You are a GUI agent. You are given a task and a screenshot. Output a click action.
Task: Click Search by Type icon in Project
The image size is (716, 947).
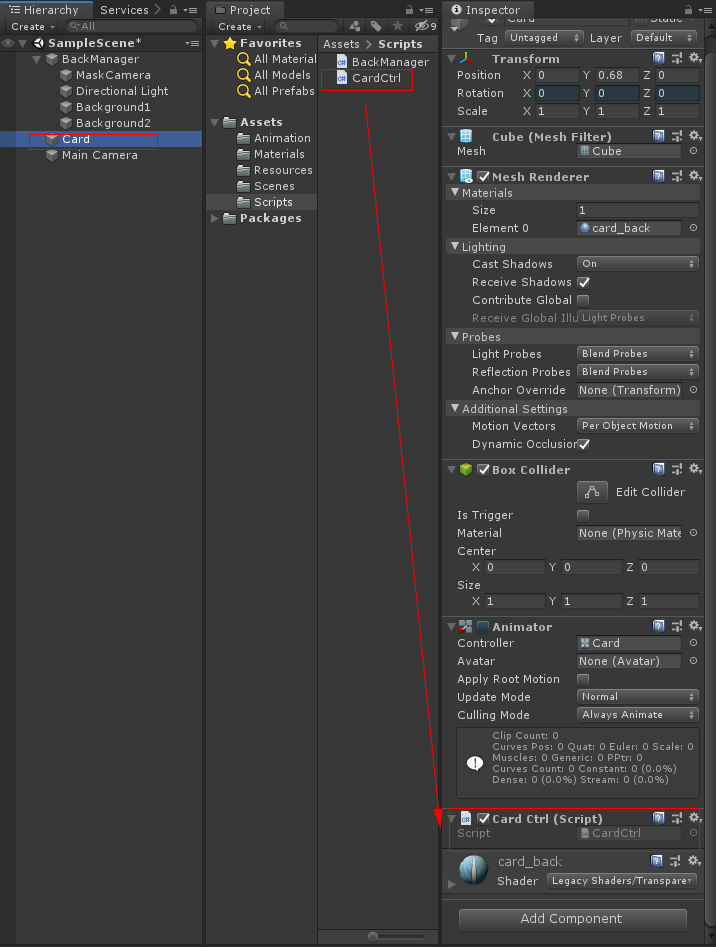tap(355, 26)
